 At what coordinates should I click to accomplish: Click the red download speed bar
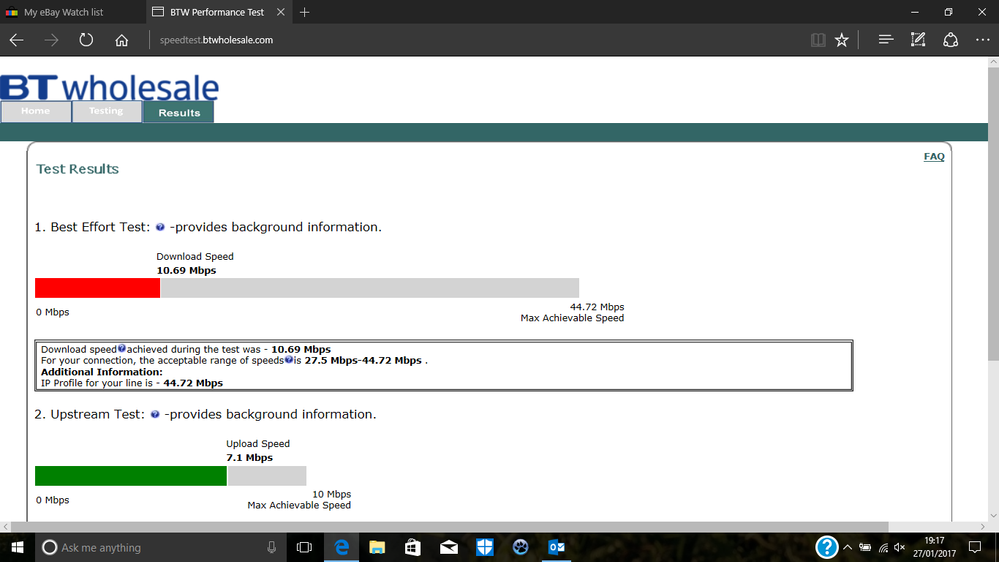tap(97, 288)
